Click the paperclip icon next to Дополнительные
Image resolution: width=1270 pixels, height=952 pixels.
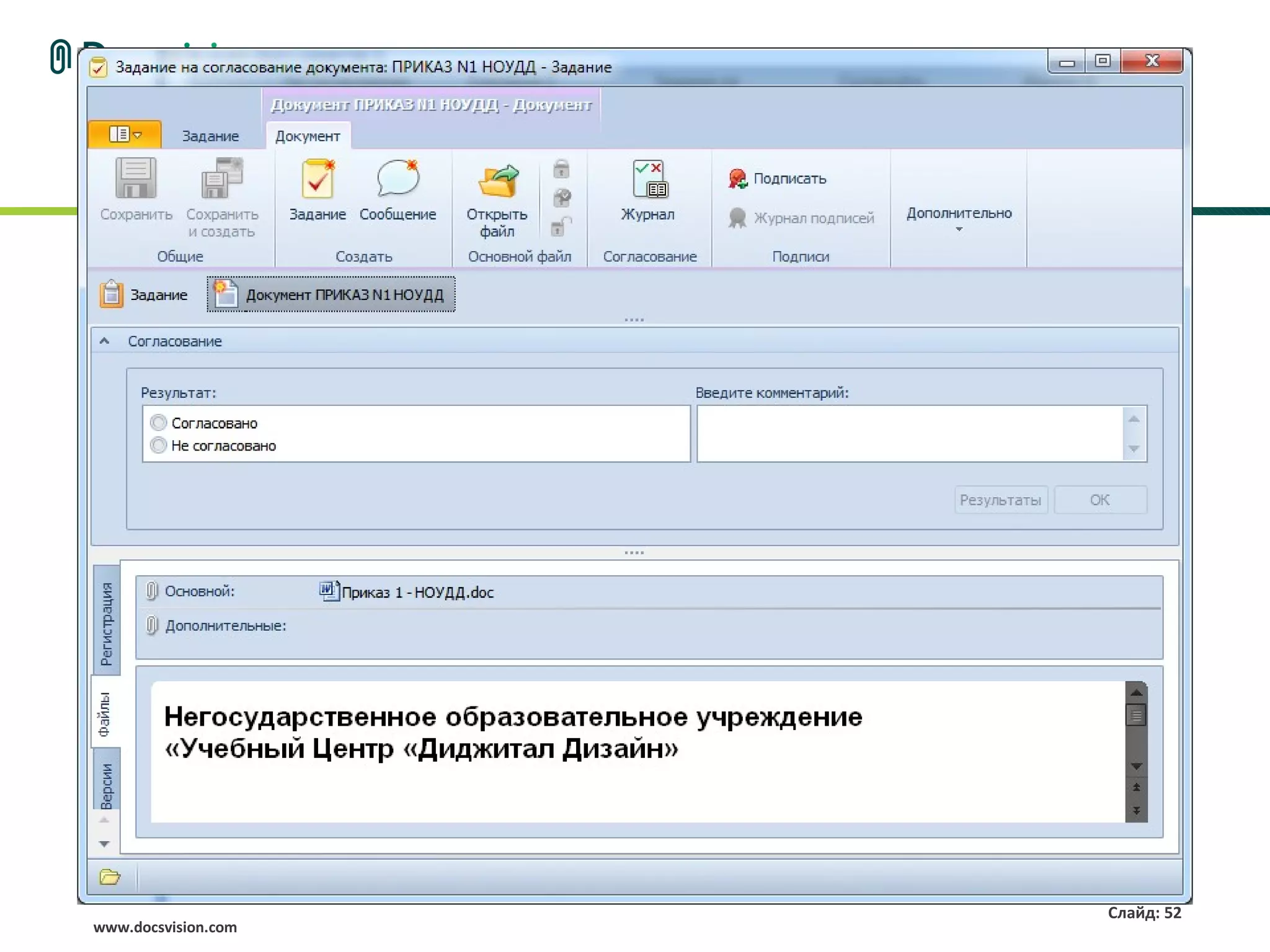(152, 625)
